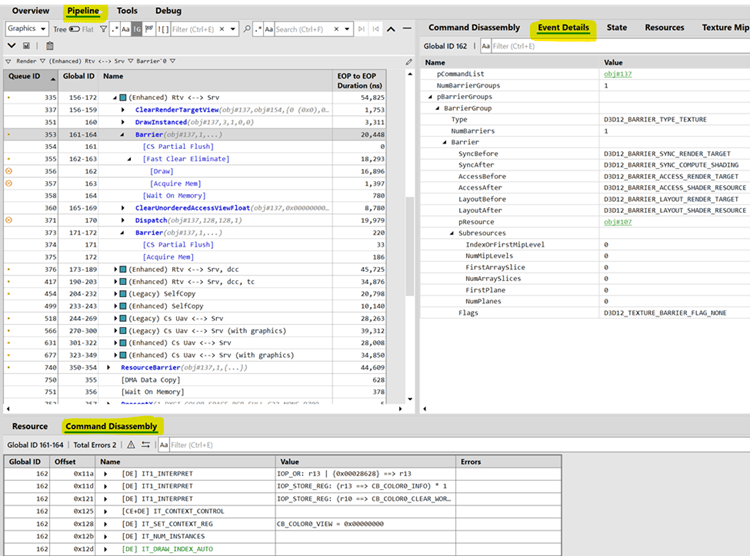Switch to the Pipeline tab

click(x=83, y=11)
